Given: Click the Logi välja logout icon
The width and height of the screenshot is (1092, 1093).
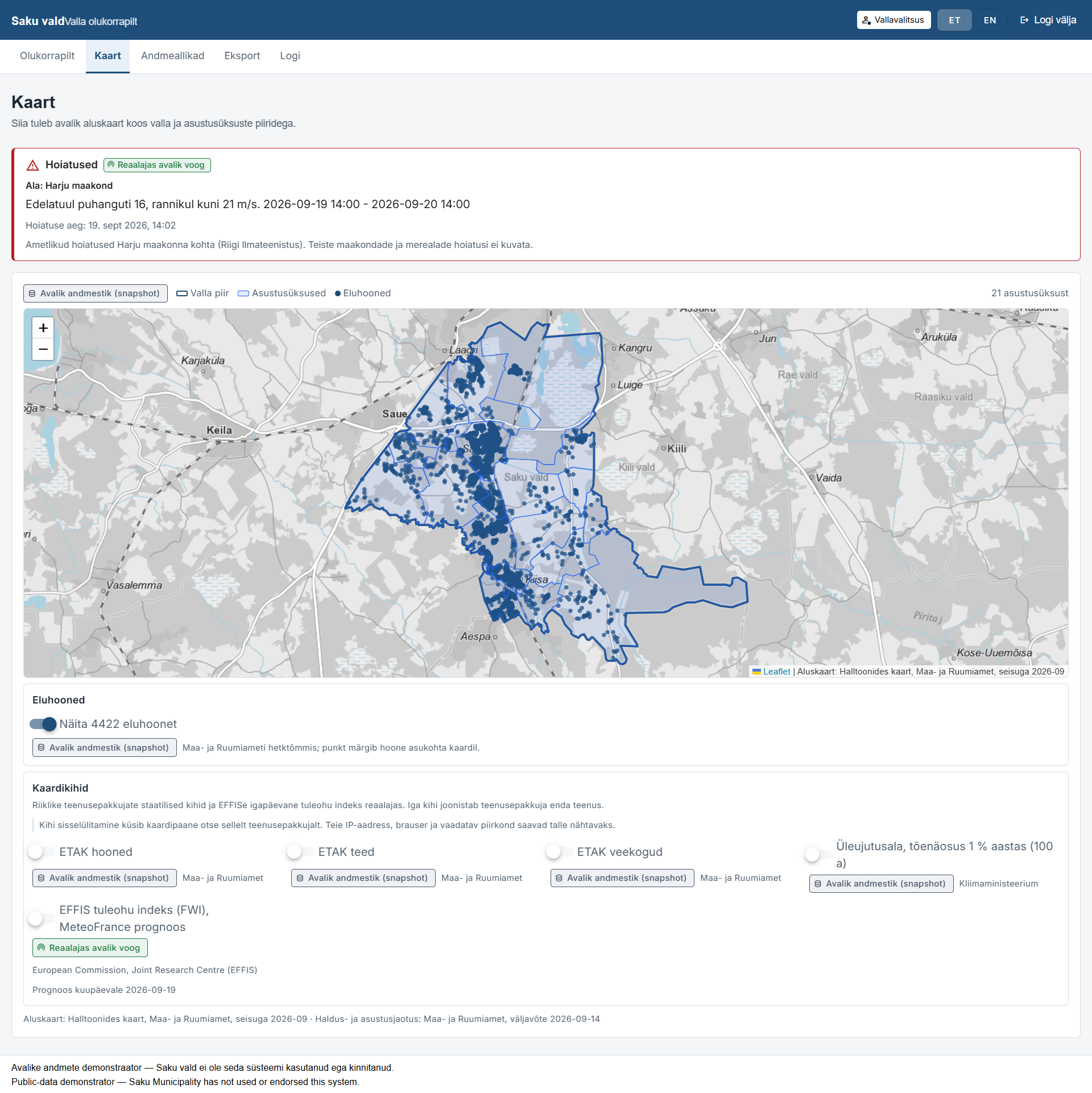Looking at the screenshot, I should (1024, 20).
